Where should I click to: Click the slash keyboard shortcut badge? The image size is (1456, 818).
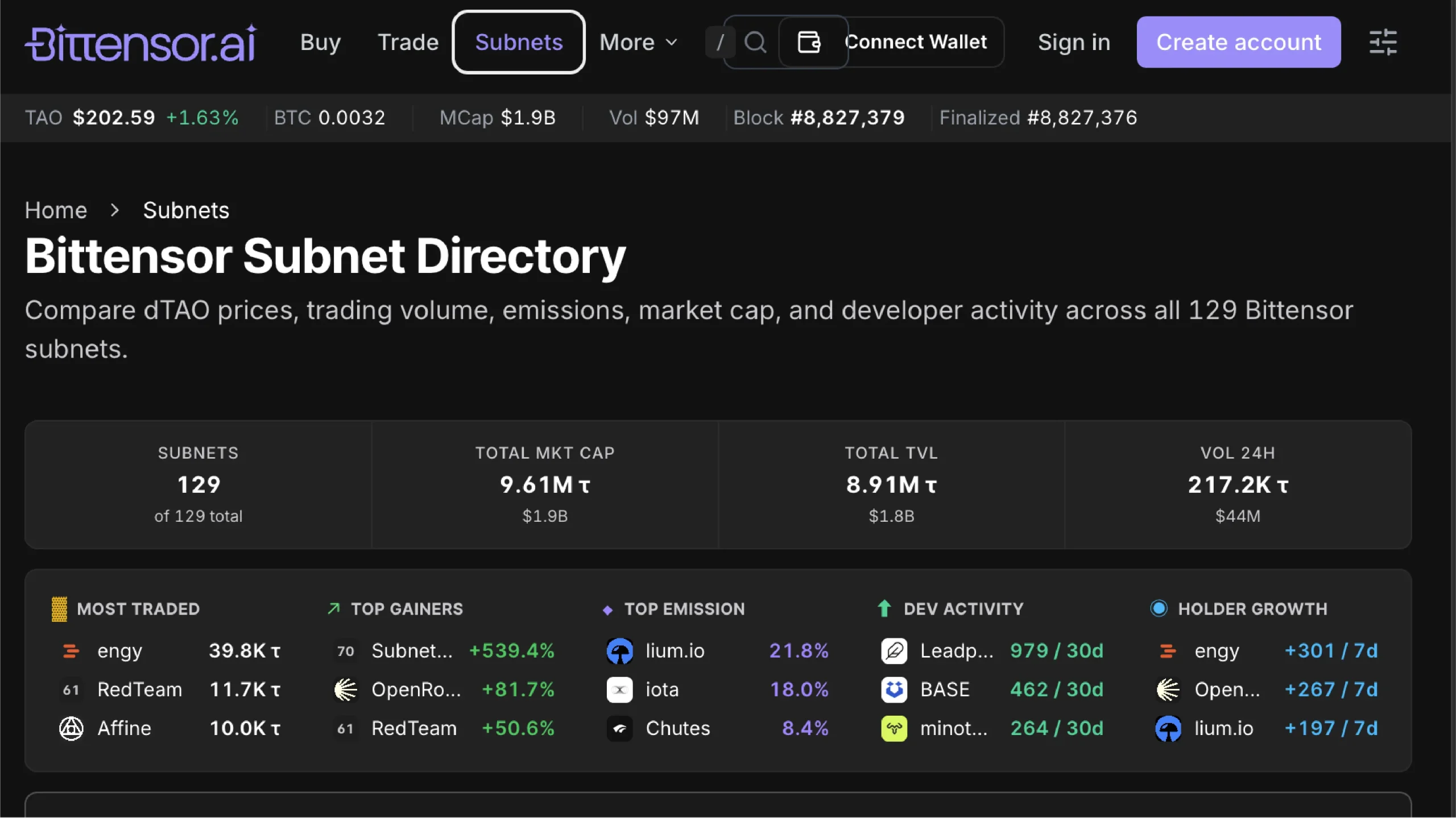coord(720,42)
